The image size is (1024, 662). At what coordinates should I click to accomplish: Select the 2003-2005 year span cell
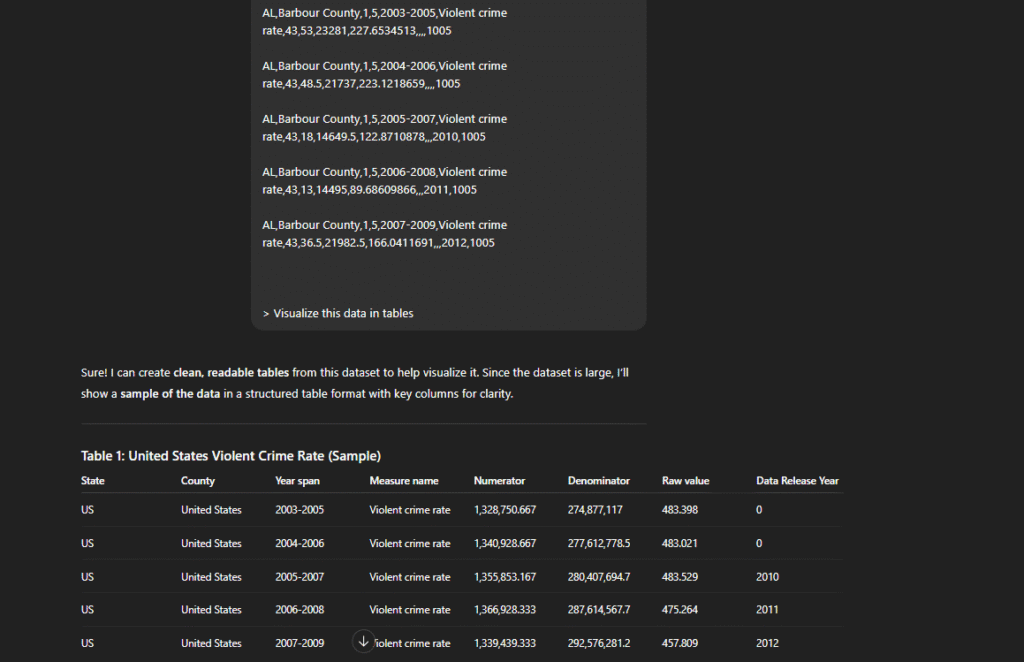point(299,510)
